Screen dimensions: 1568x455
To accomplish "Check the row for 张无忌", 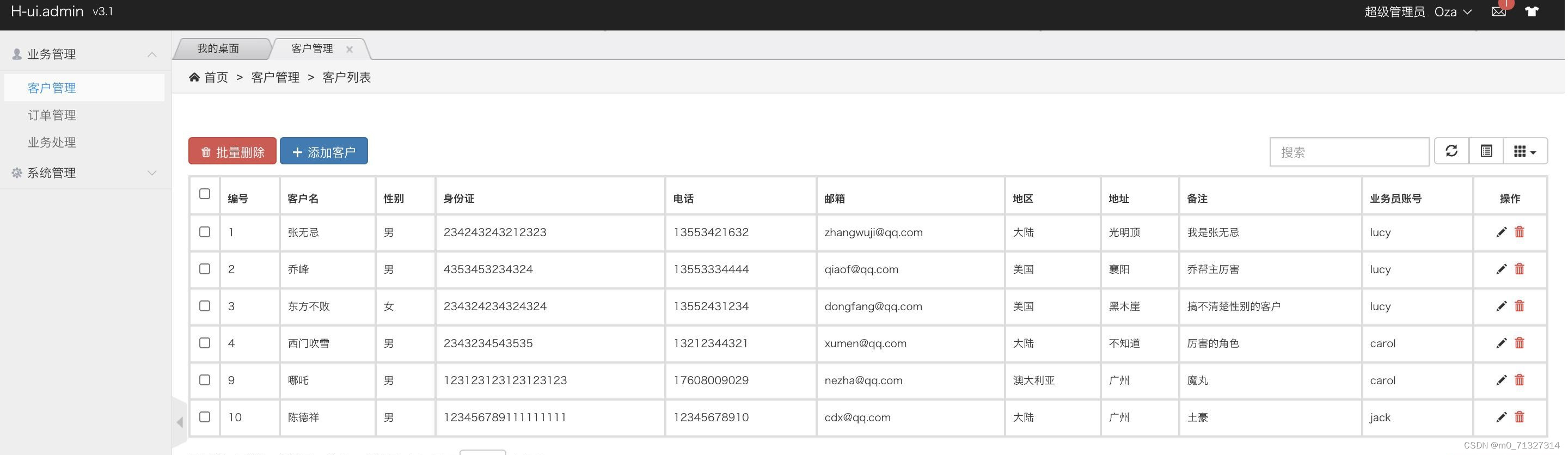I will [205, 232].
